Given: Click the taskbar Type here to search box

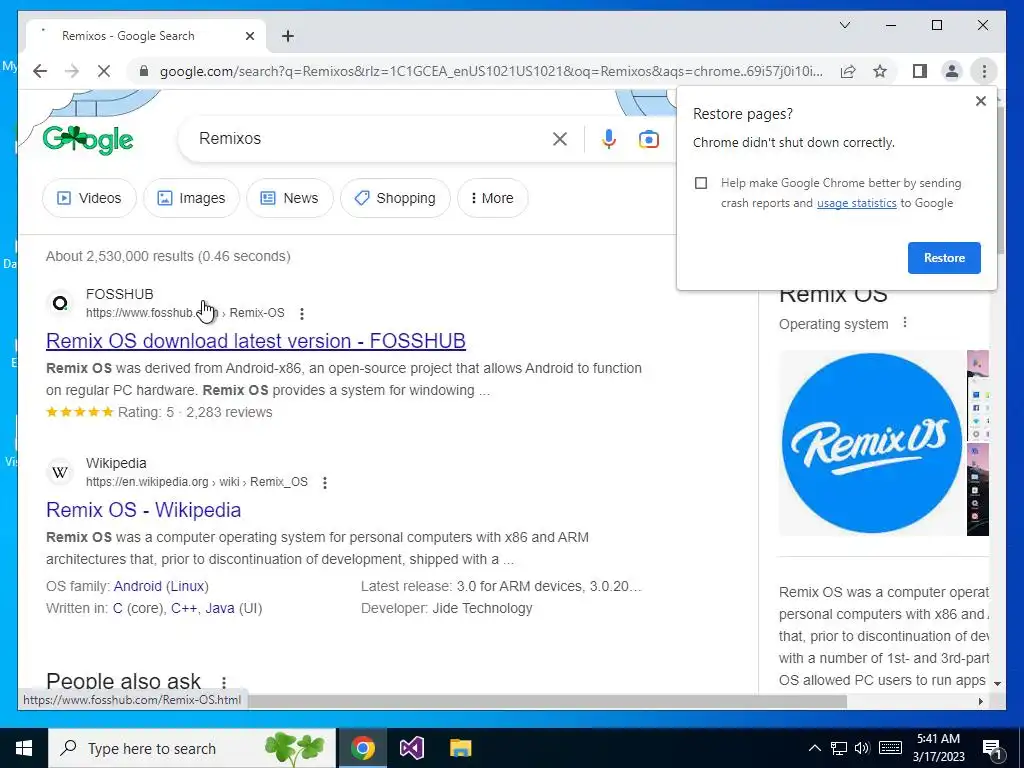Looking at the screenshot, I should (x=192, y=748).
